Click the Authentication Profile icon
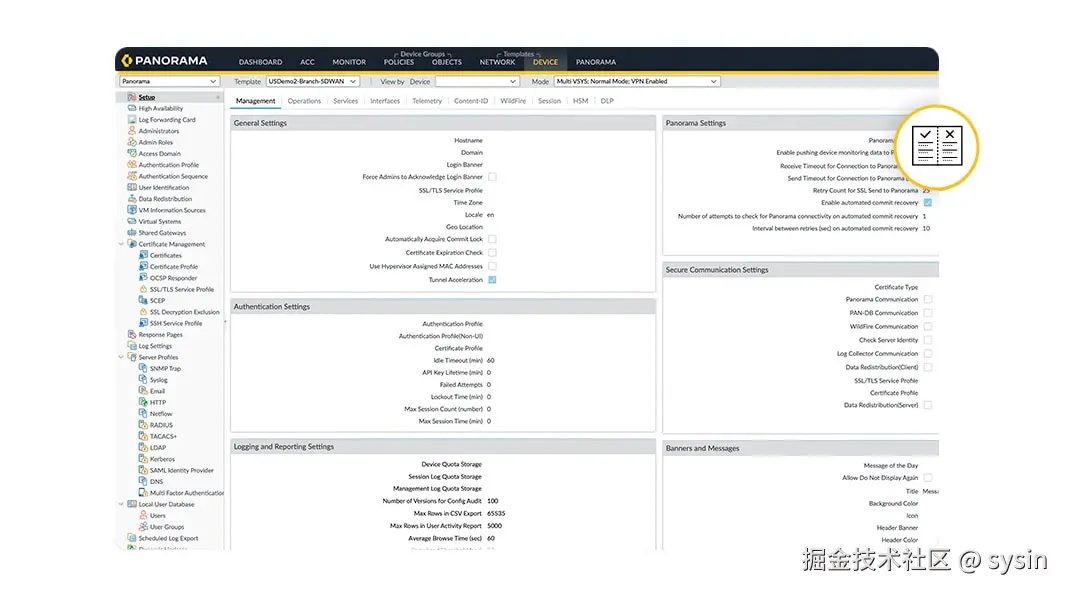The width and height of the screenshot is (1067, 593). [x=132, y=165]
